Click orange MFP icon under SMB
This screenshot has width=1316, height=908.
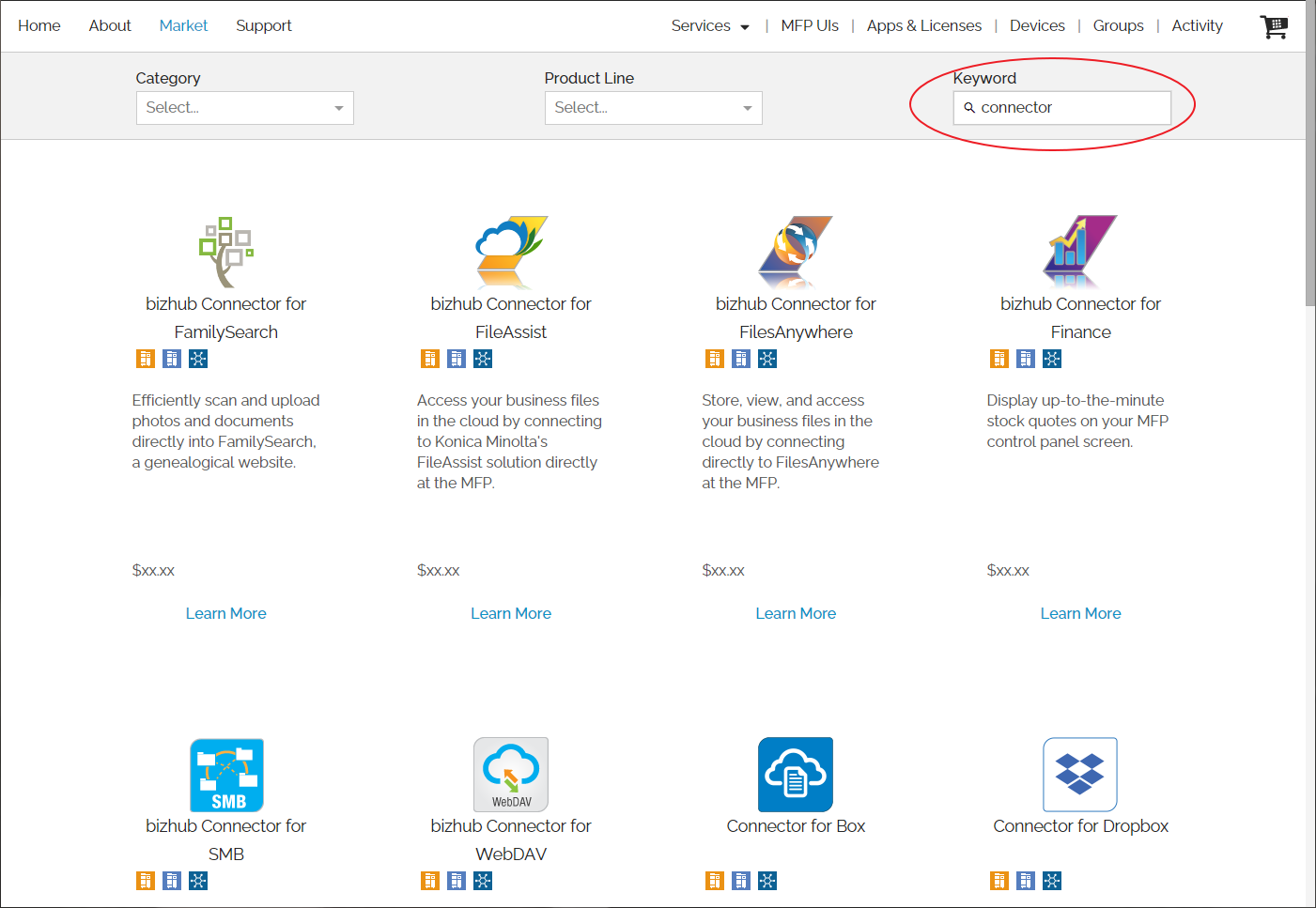[x=146, y=881]
